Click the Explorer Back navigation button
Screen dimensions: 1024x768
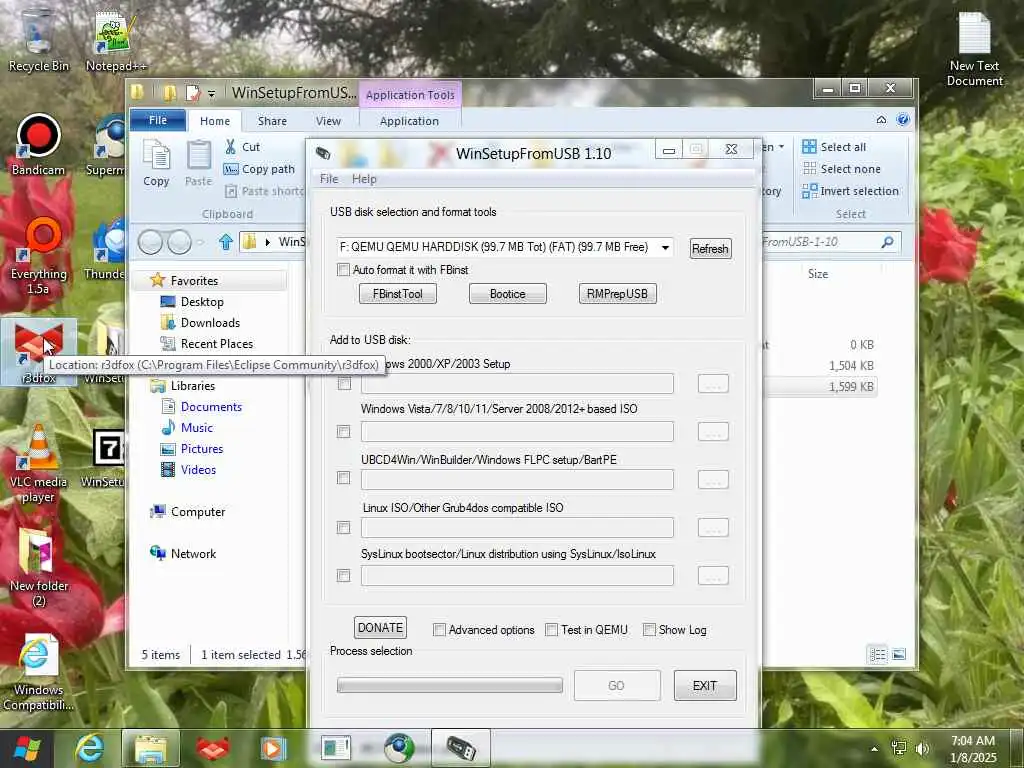point(150,242)
